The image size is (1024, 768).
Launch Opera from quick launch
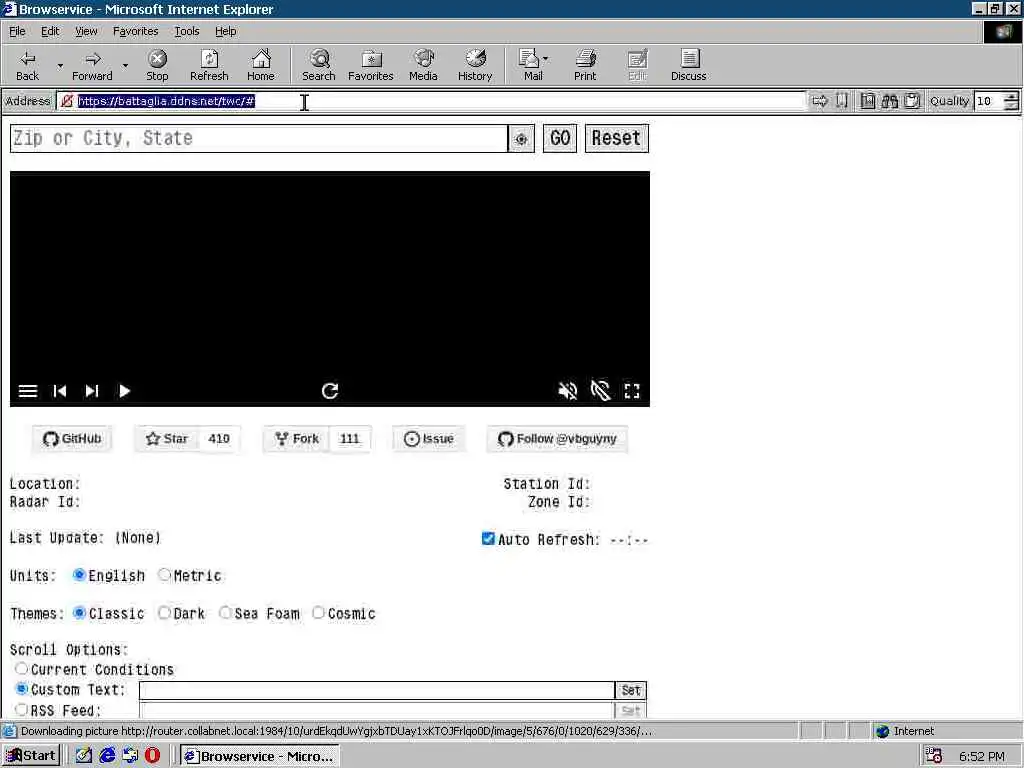(x=153, y=756)
